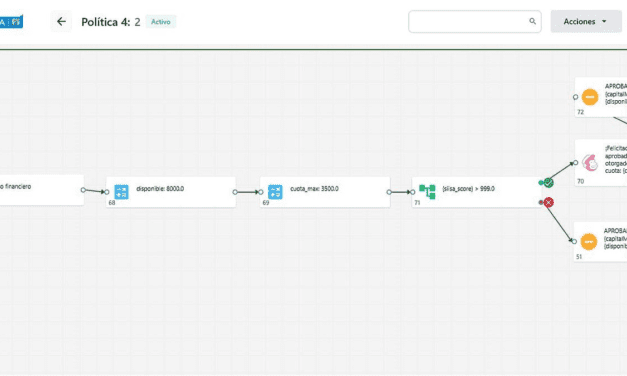
Task: Click node number label 68
Action: coord(112,203)
